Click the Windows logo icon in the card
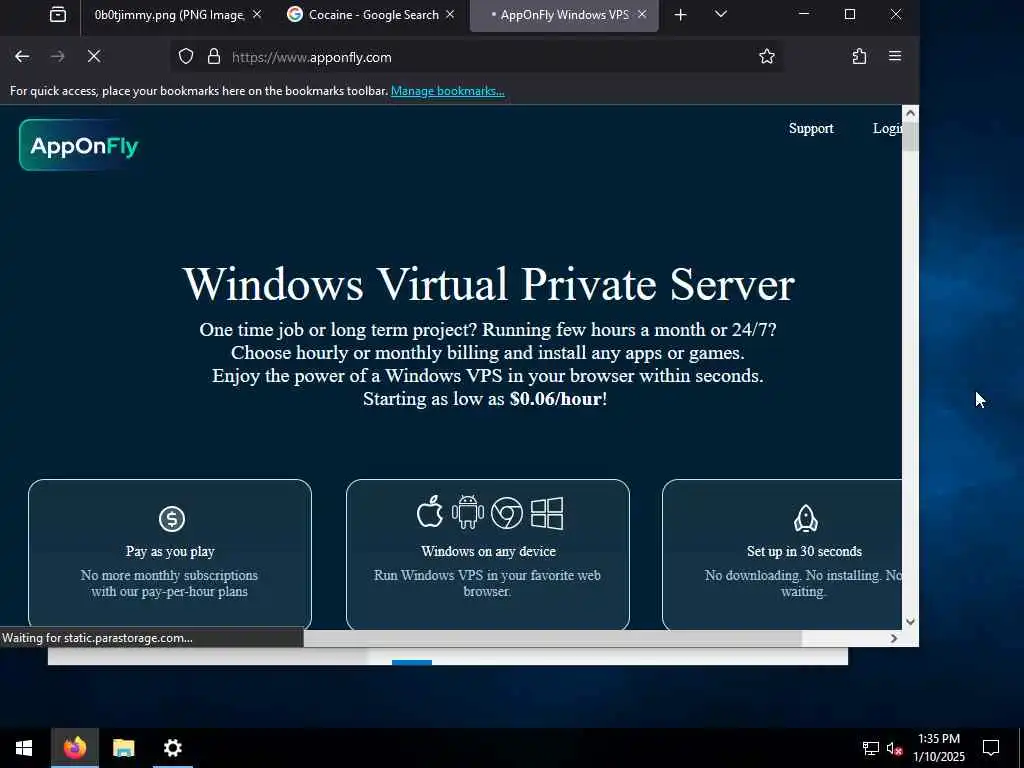The width and height of the screenshot is (1024, 768). 547,513
